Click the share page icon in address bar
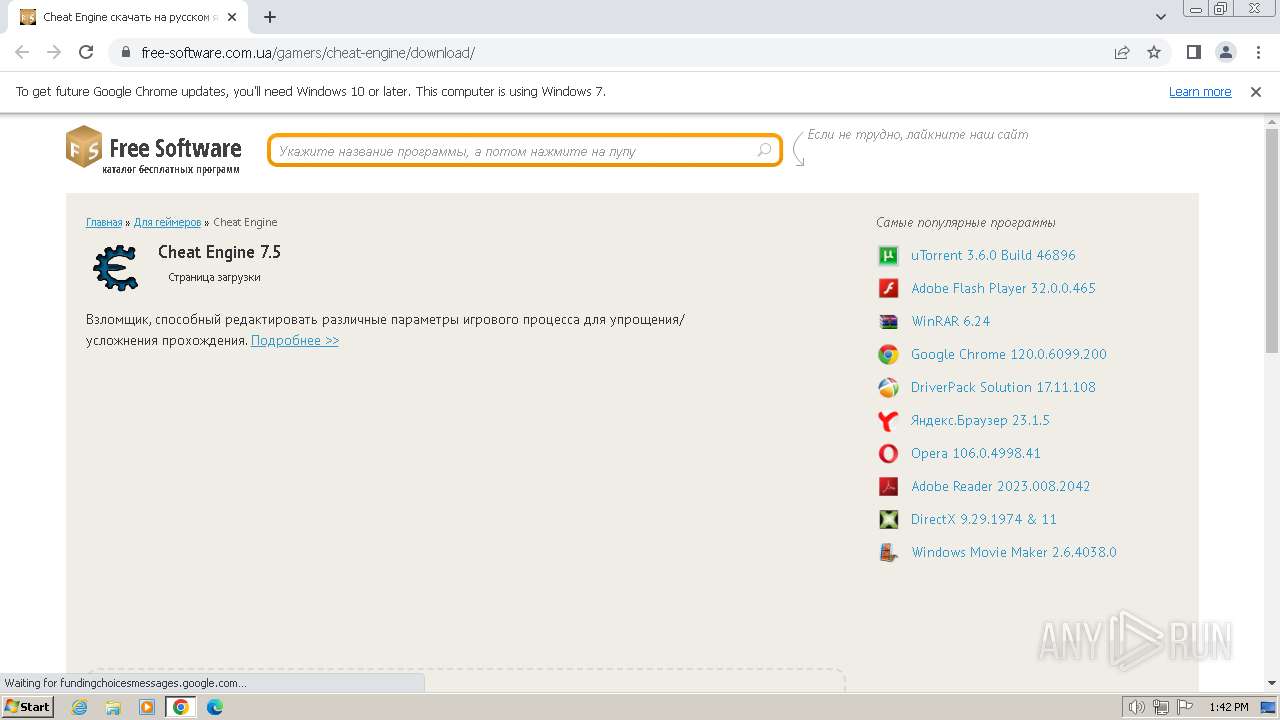This screenshot has height=720, width=1280. point(1122,52)
